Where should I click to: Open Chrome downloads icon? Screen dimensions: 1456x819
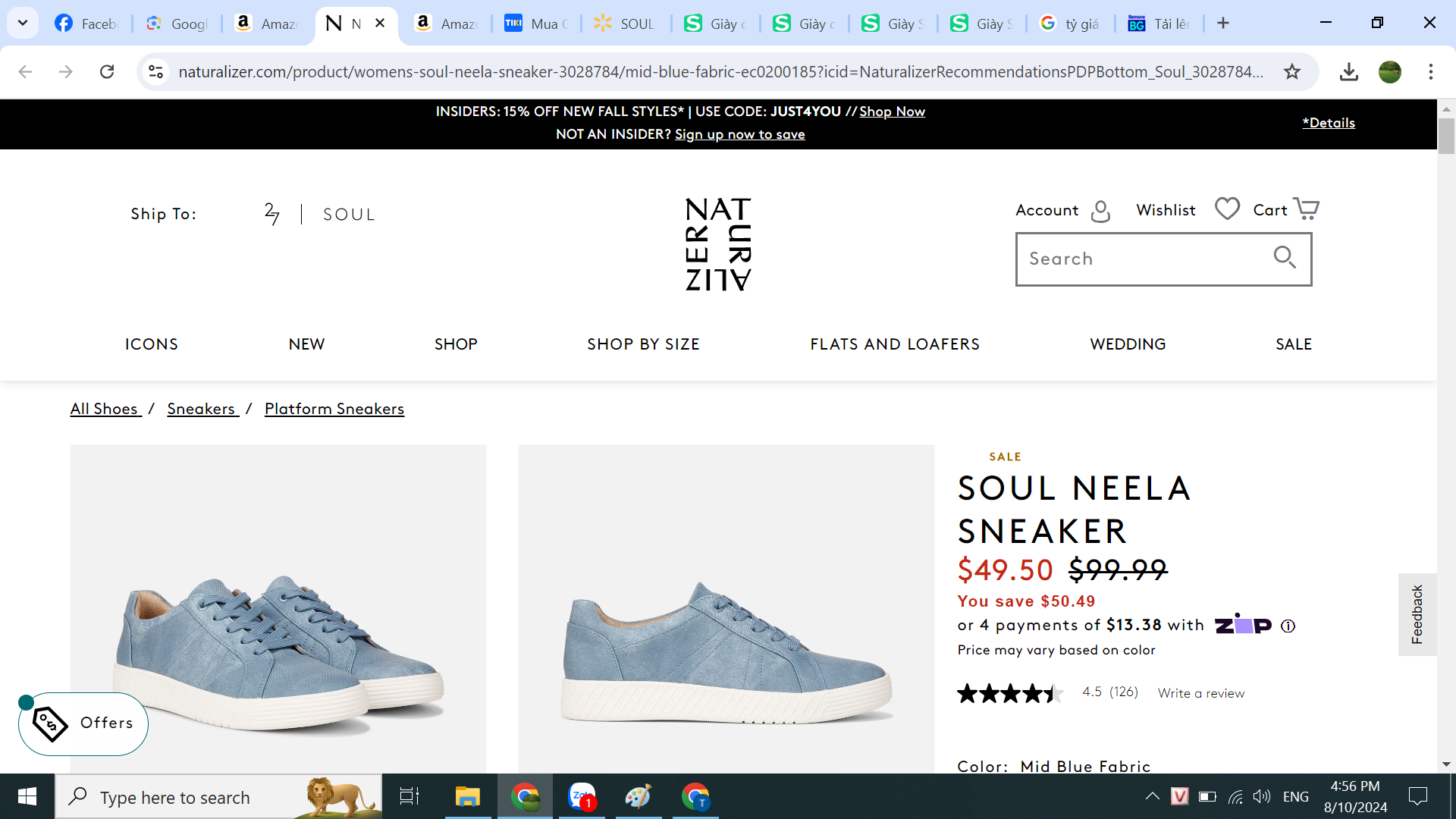(1348, 72)
